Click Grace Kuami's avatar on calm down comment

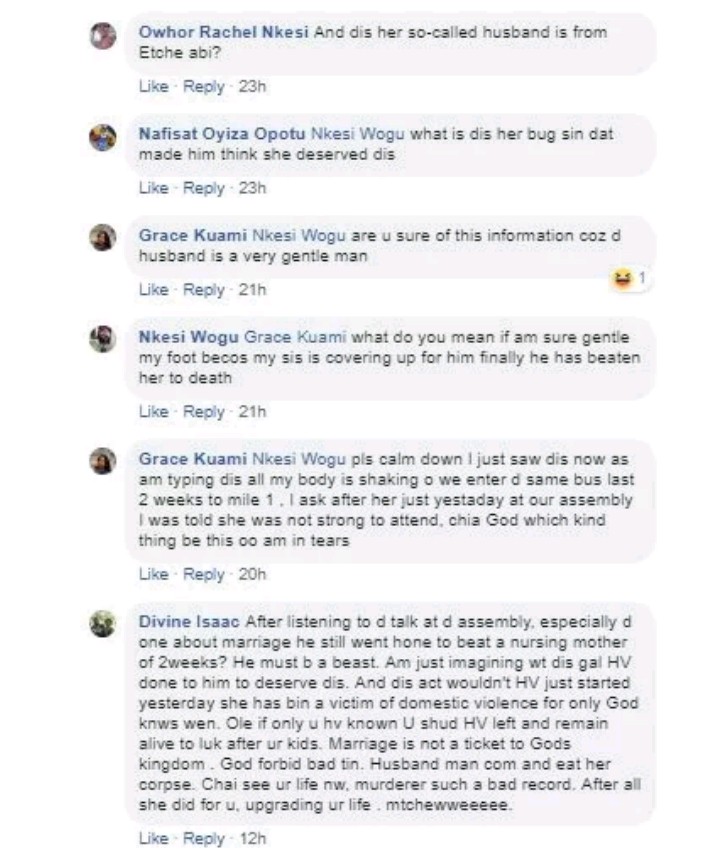point(103,461)
